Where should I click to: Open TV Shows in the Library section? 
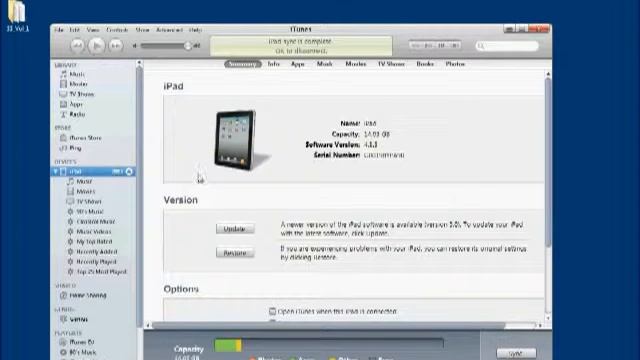click(81, 94)
